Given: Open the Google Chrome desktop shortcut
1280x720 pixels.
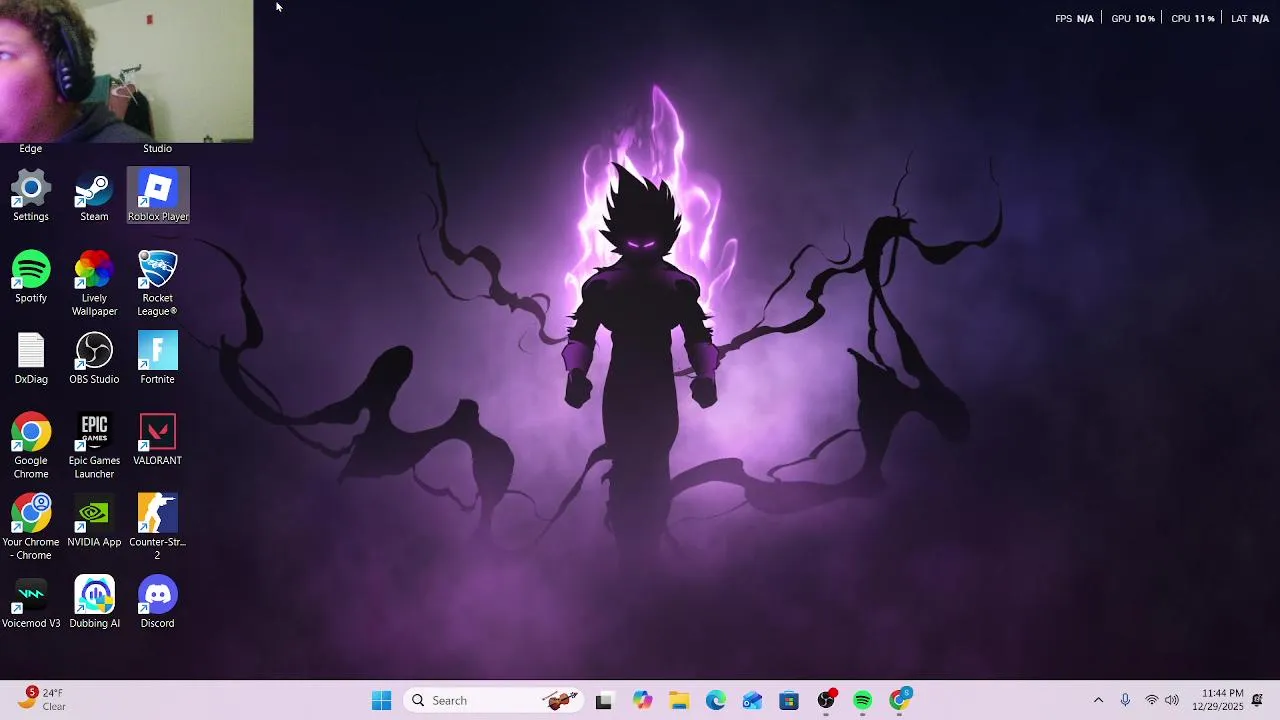Looking at the screenshot, I should [x=31, y=447].
